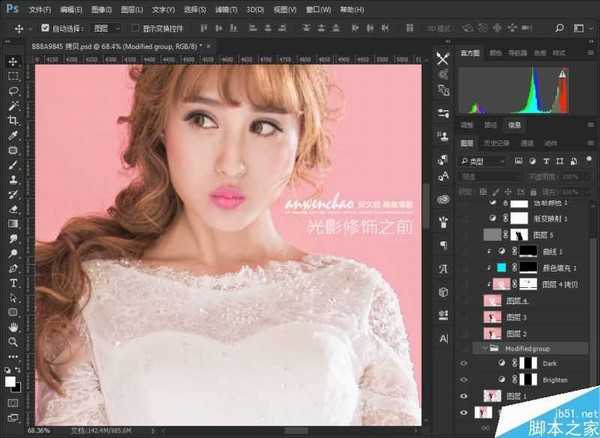Collapse the Modified group folder arrow
The image size is (600, 438).
click(x=485, y=348)
